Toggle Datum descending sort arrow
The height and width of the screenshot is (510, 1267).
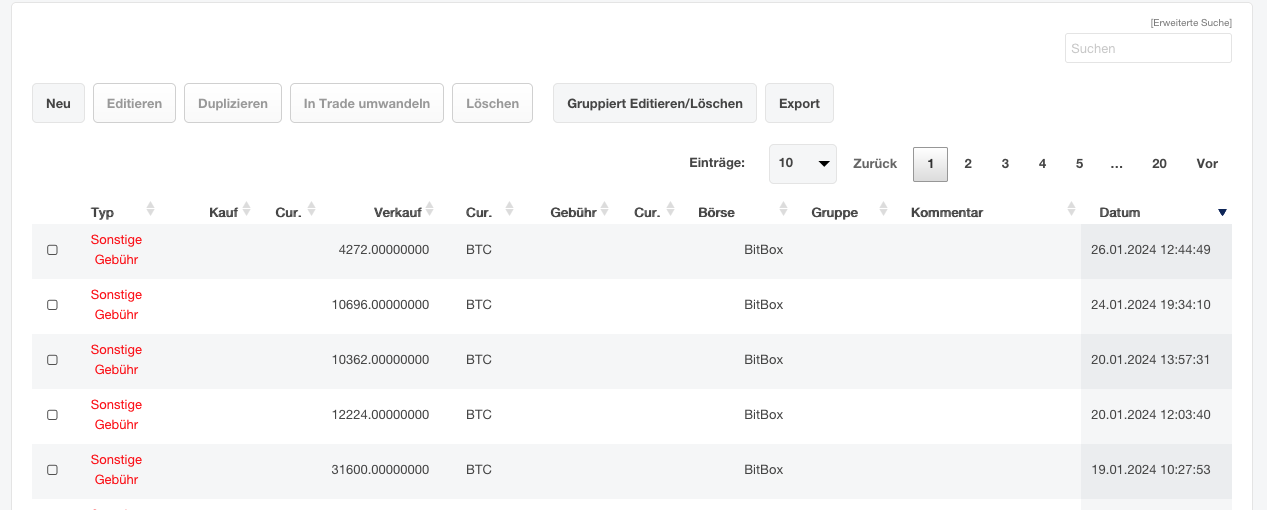coord(1222,212)
